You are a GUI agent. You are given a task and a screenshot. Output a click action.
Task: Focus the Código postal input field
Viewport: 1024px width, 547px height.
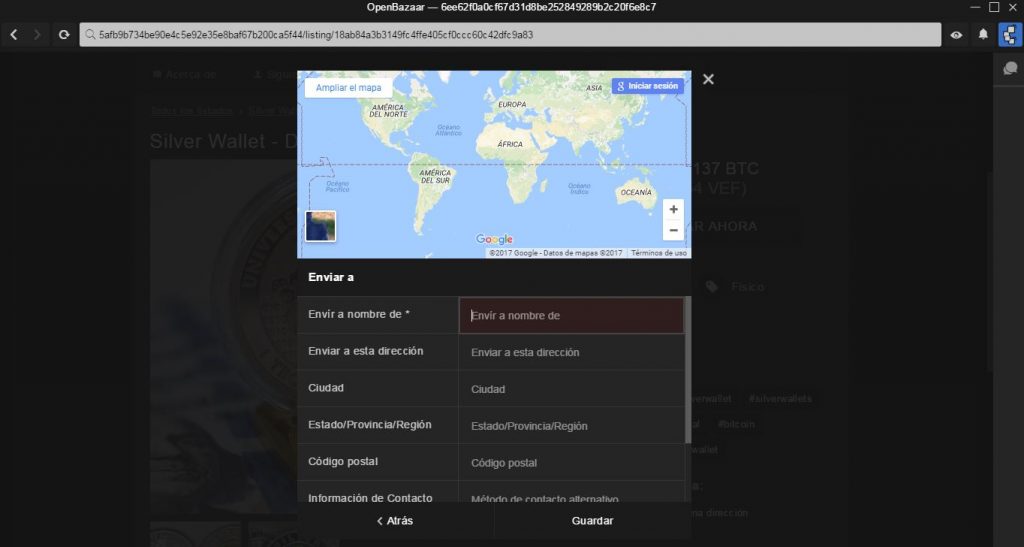pos(571,463)
